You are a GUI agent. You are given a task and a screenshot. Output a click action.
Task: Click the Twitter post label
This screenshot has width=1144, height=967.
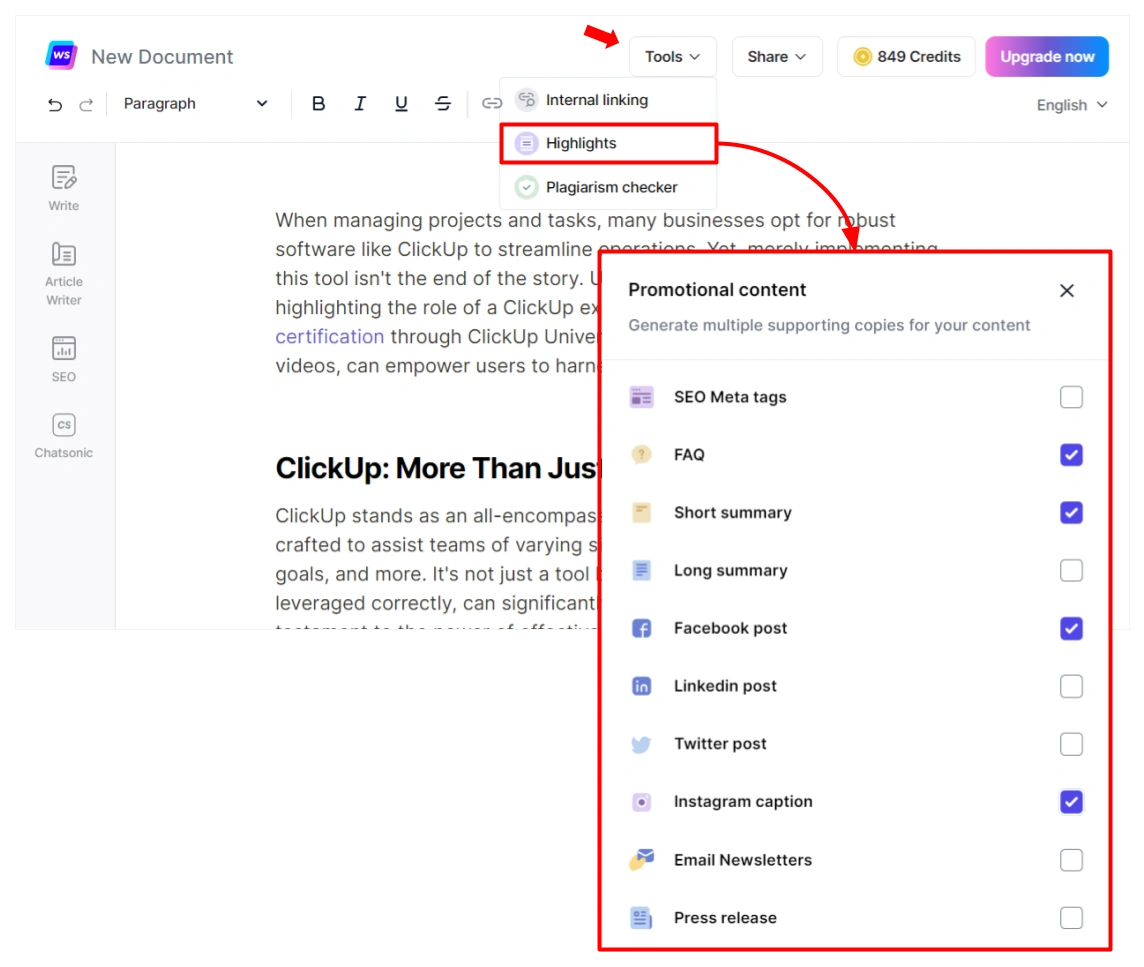click(x=720, y=744)
